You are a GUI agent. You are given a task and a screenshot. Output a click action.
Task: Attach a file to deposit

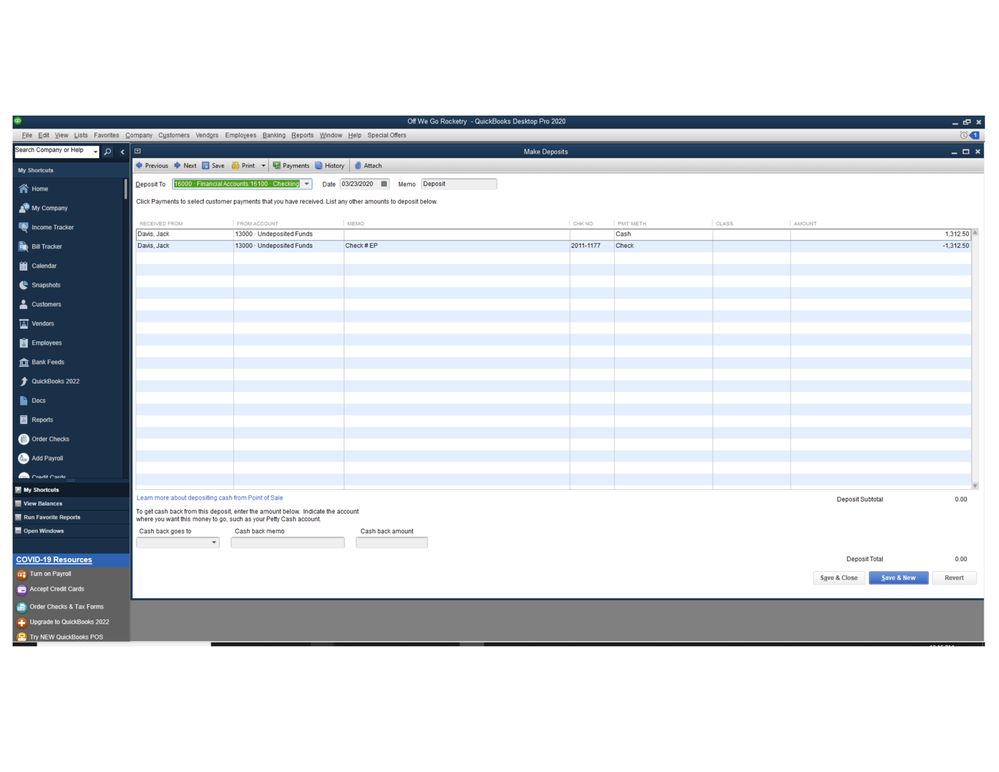coord(368,166)
